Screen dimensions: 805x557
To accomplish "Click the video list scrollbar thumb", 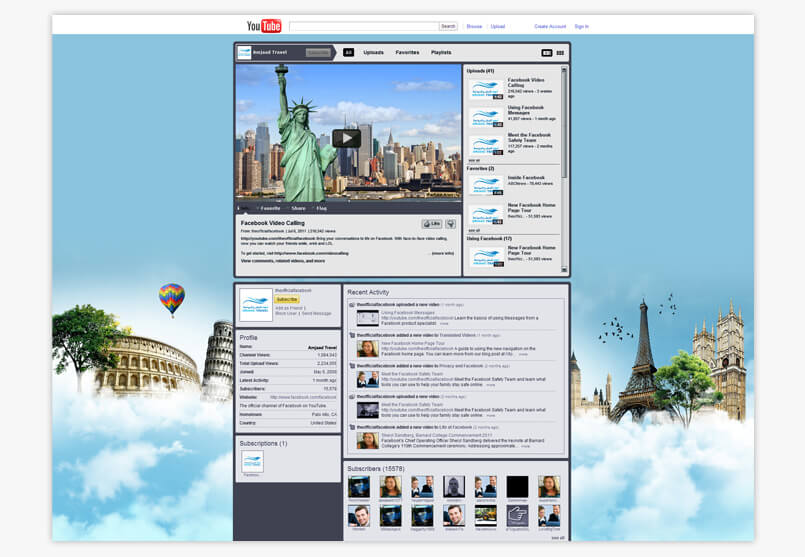I will 564,125.
